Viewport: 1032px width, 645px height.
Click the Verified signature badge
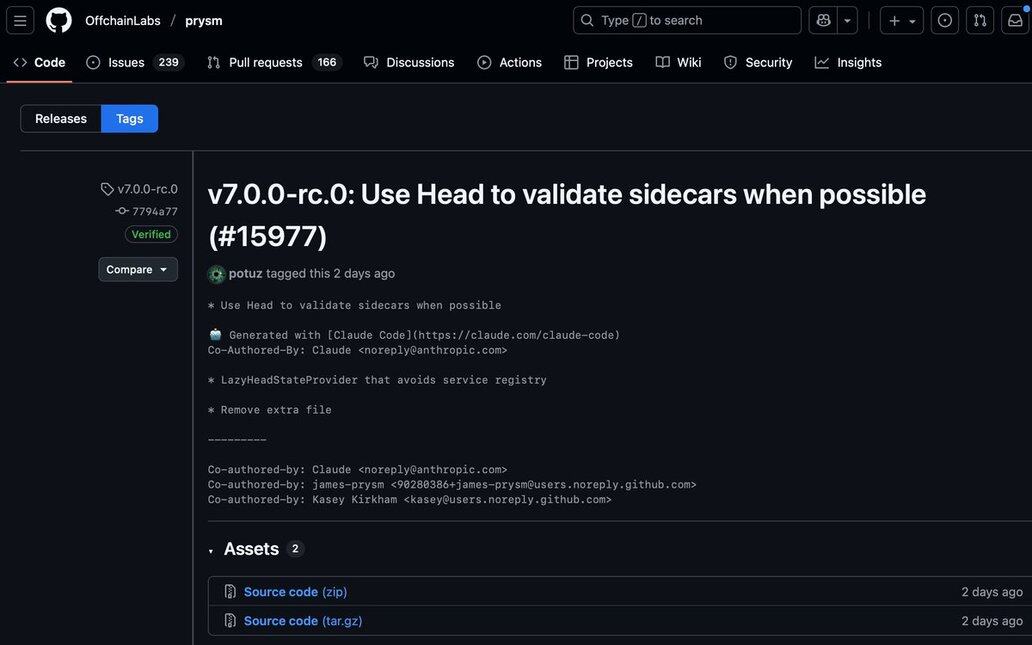151,234
